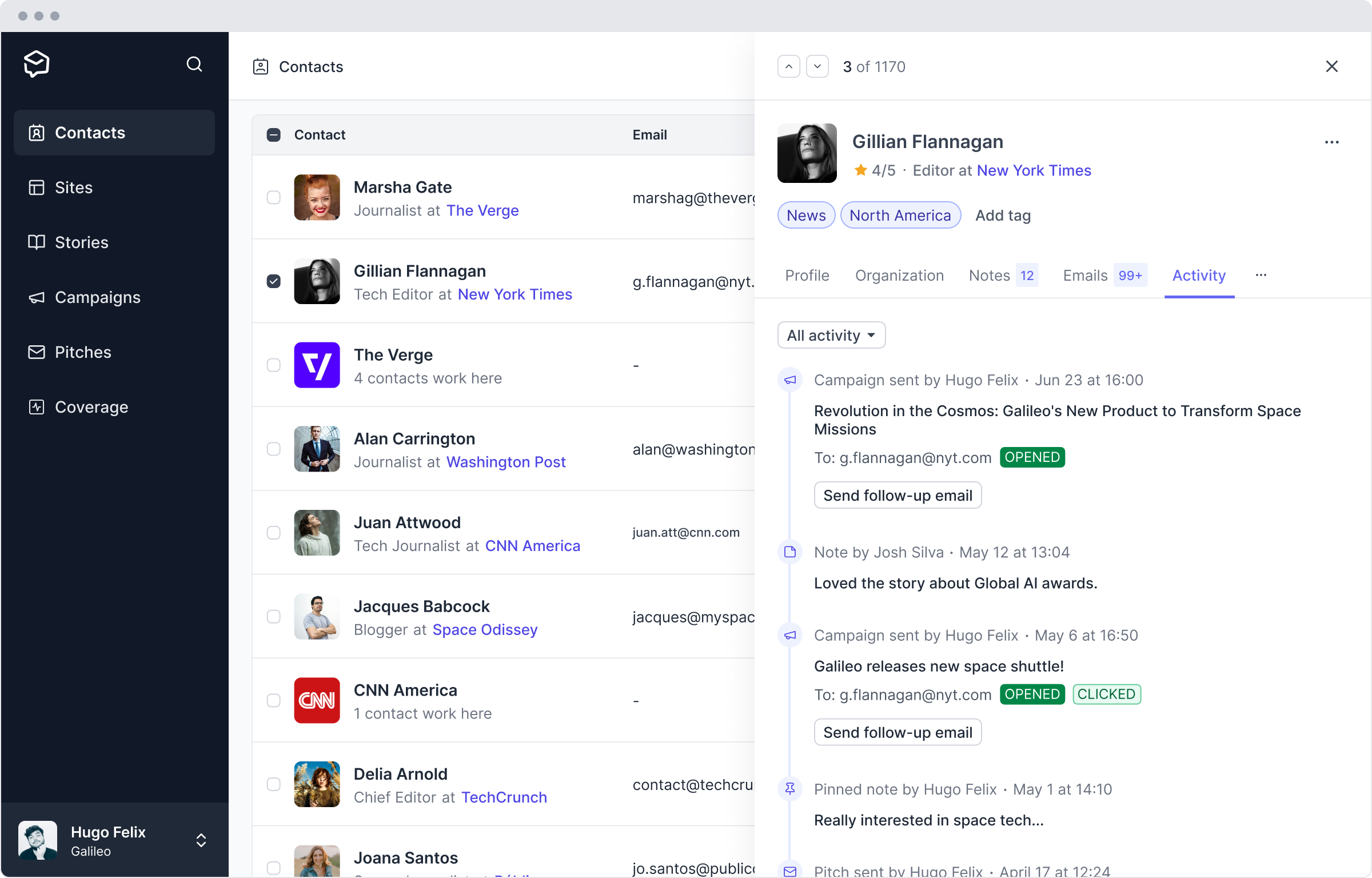The height and width of the screenshot is (878, 1372).
Task: Open New York Times link in profile header
Action: click(x=1034, y=170)
